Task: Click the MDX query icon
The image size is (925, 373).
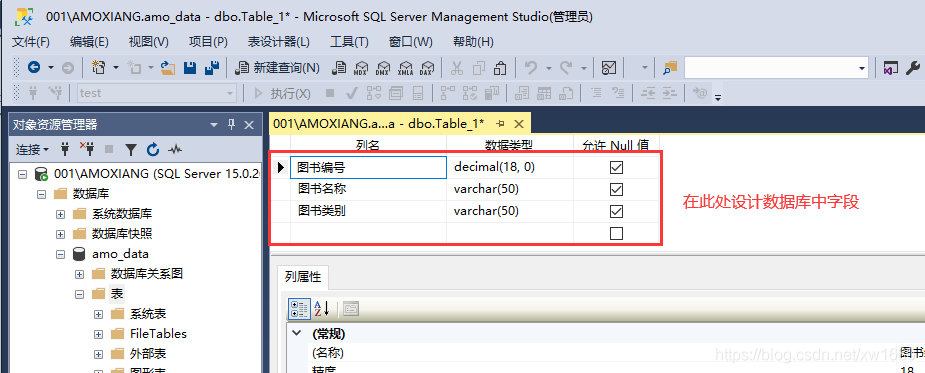Action: point(360,68)
